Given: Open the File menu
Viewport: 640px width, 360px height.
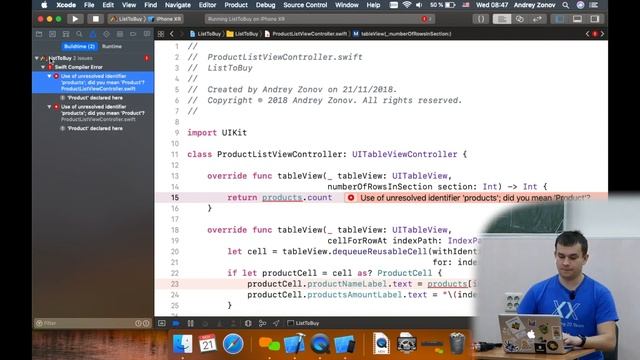Looking at the screenshot, I should [89, 5].
